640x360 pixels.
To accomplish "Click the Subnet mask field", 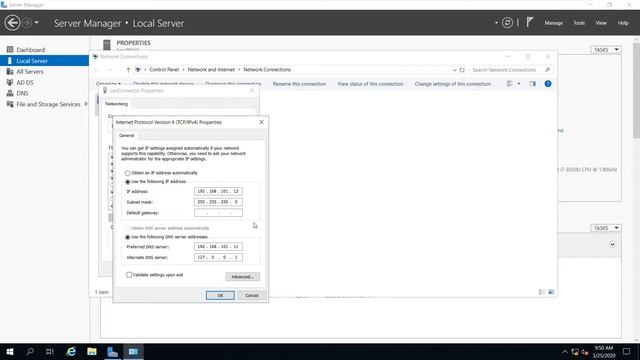I will (x=218, y=202).
